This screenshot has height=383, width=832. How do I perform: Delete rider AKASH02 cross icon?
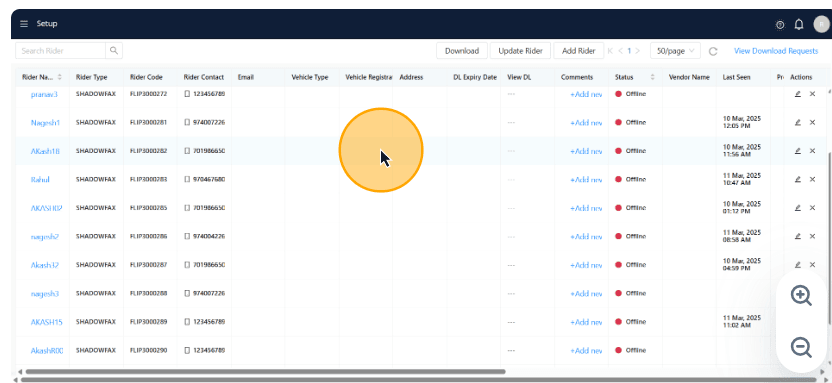(x=812, y=207)
